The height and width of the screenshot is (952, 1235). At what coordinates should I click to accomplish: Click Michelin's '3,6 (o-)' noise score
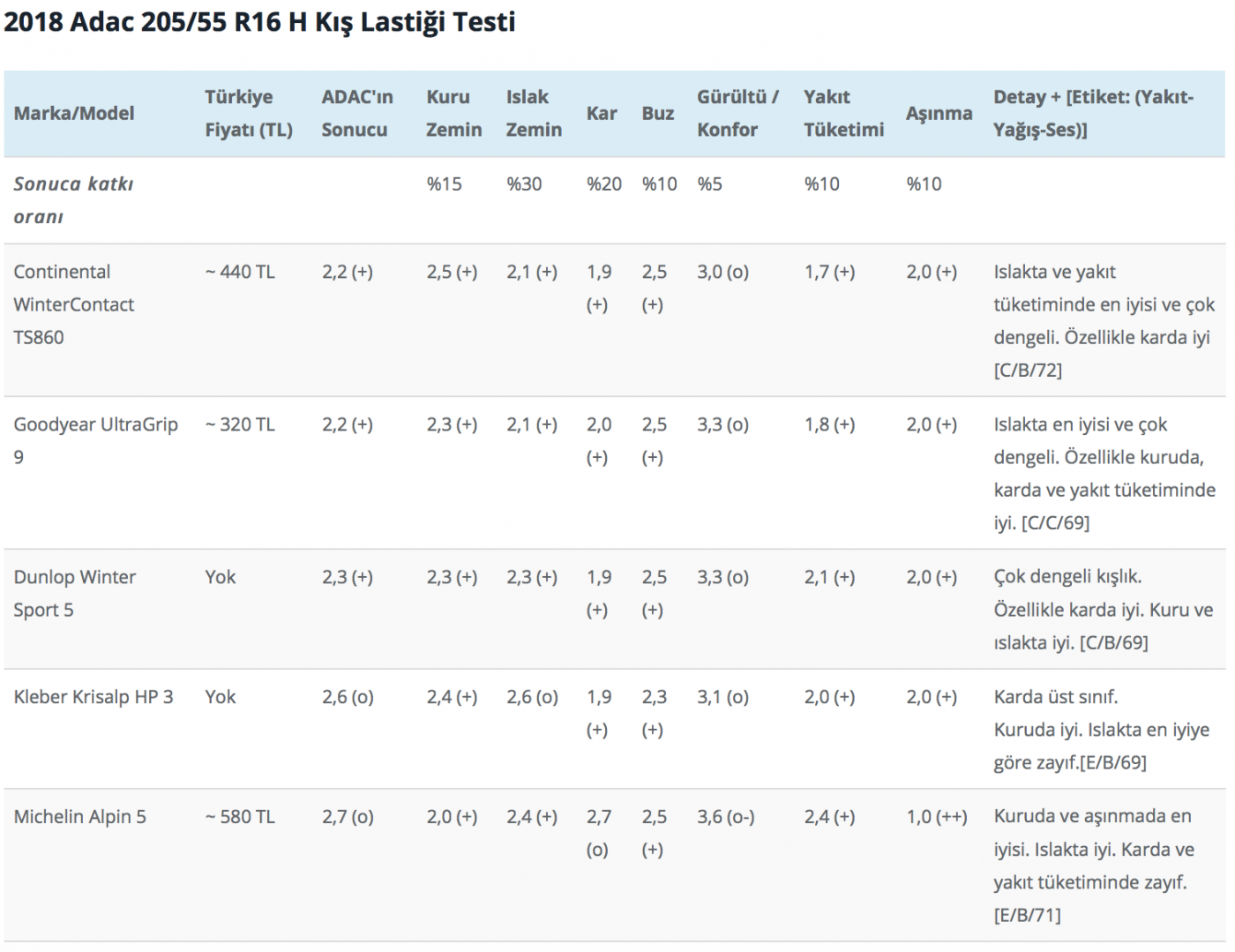(725, 817)
